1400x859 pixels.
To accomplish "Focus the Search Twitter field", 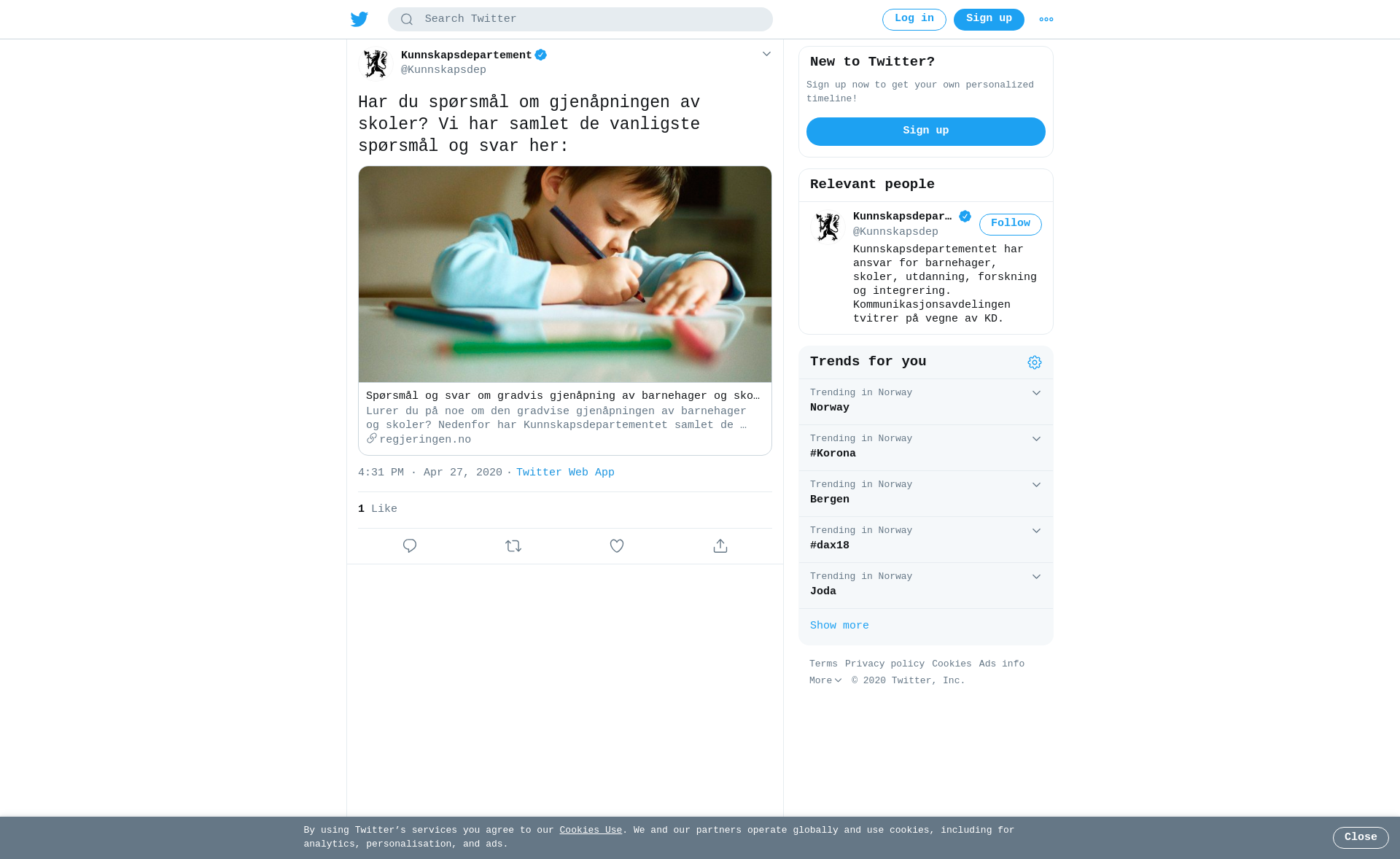I will coord(580,20).
